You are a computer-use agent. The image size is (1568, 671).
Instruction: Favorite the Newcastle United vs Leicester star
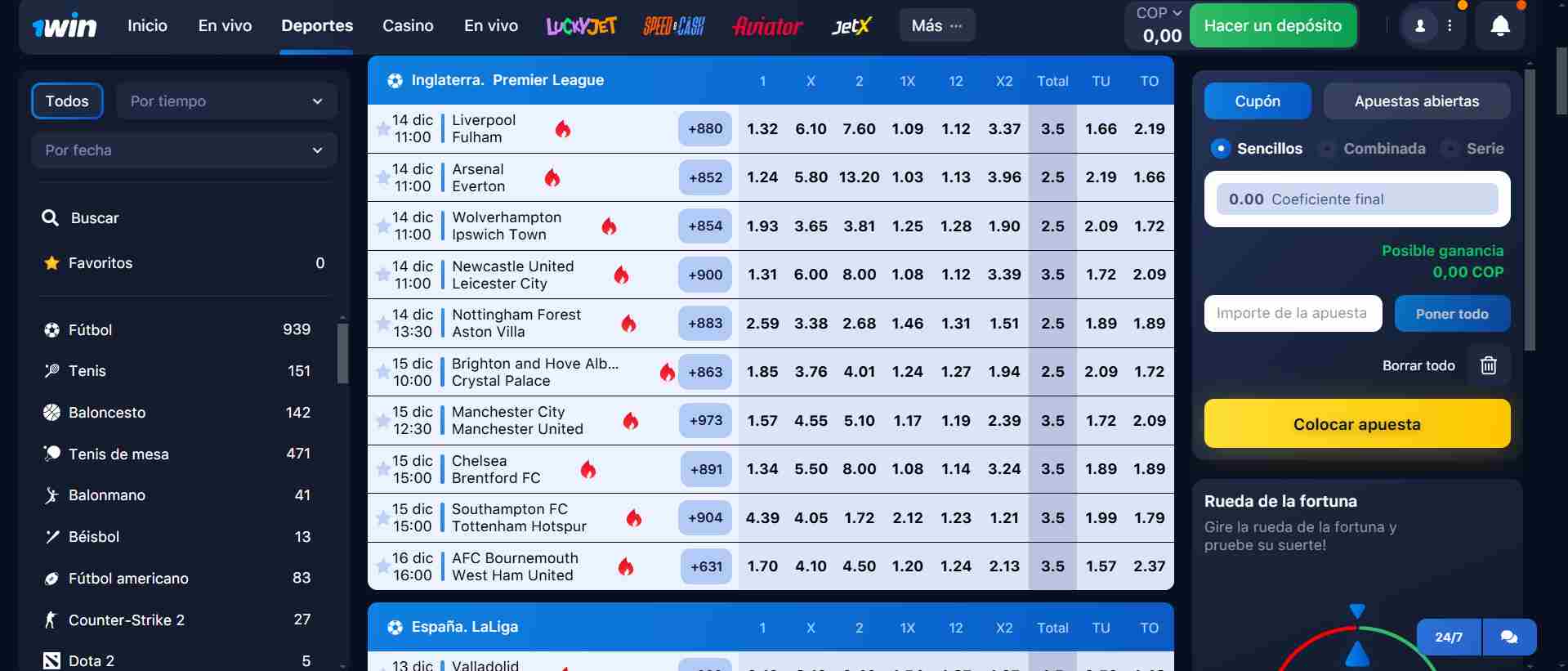[382, 274]
